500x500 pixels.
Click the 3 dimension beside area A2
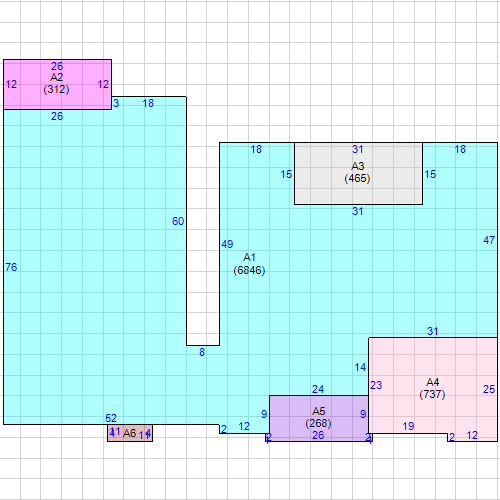point(116,103)
